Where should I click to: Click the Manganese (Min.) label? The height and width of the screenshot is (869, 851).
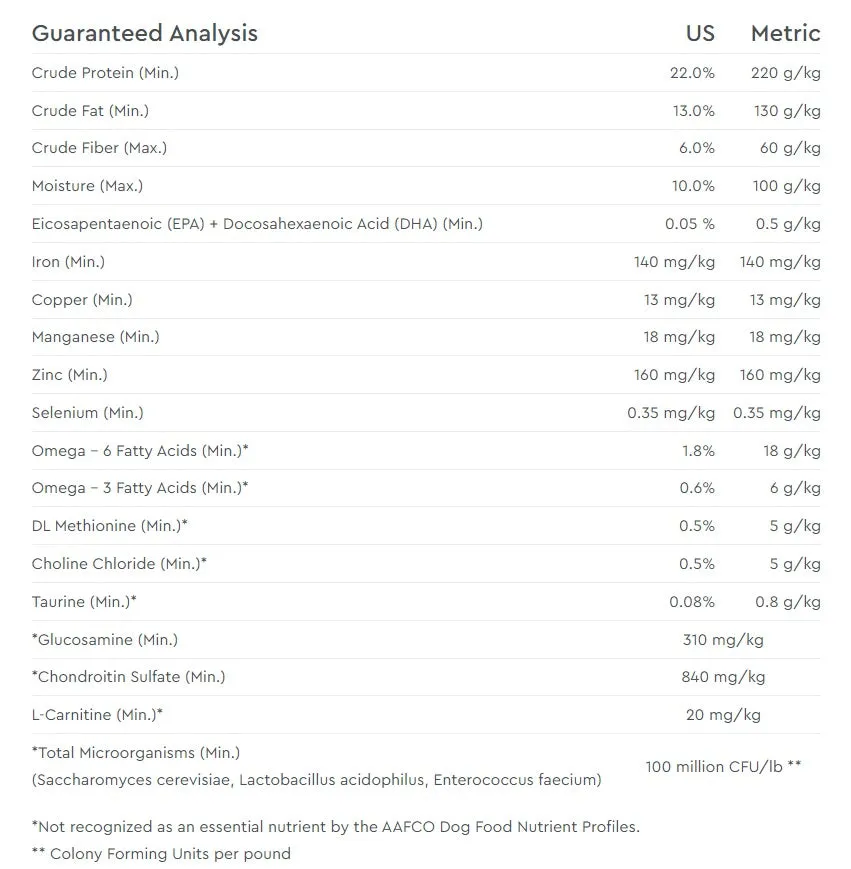pyautogui.click(x=95, y=337)
